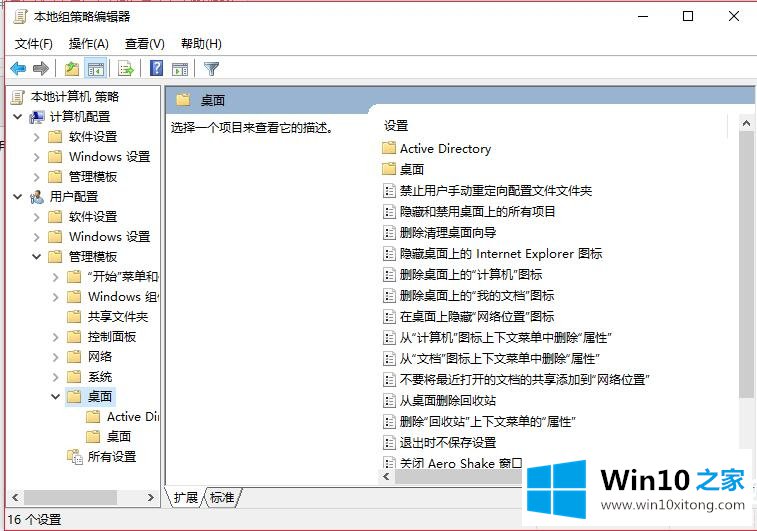Image resolution: width=757 pixels, height=531 pixels.
Task: Open Help via question mark icon
Action: (x=156, y=69)
